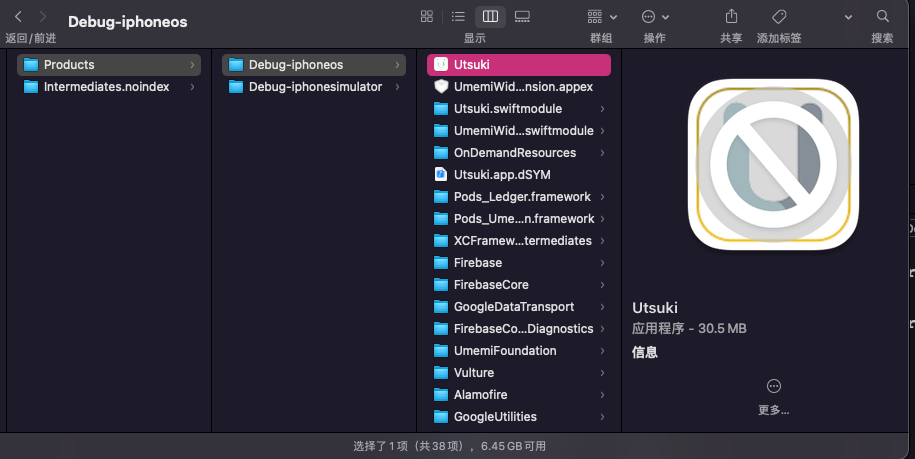
Task: Switch to column view
Action: (490, 16)
